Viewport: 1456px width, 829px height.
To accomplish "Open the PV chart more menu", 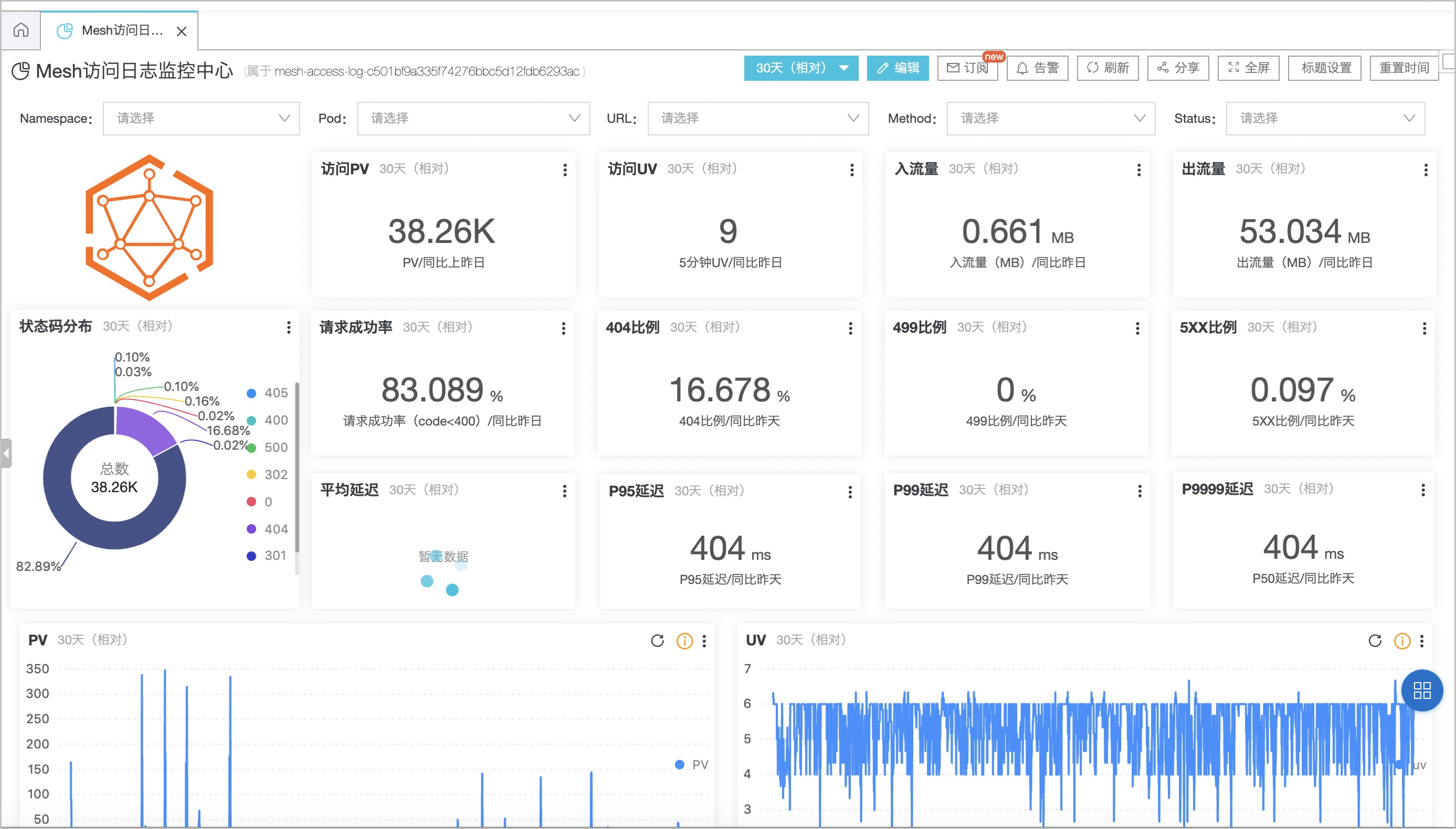I will point(704,641).
